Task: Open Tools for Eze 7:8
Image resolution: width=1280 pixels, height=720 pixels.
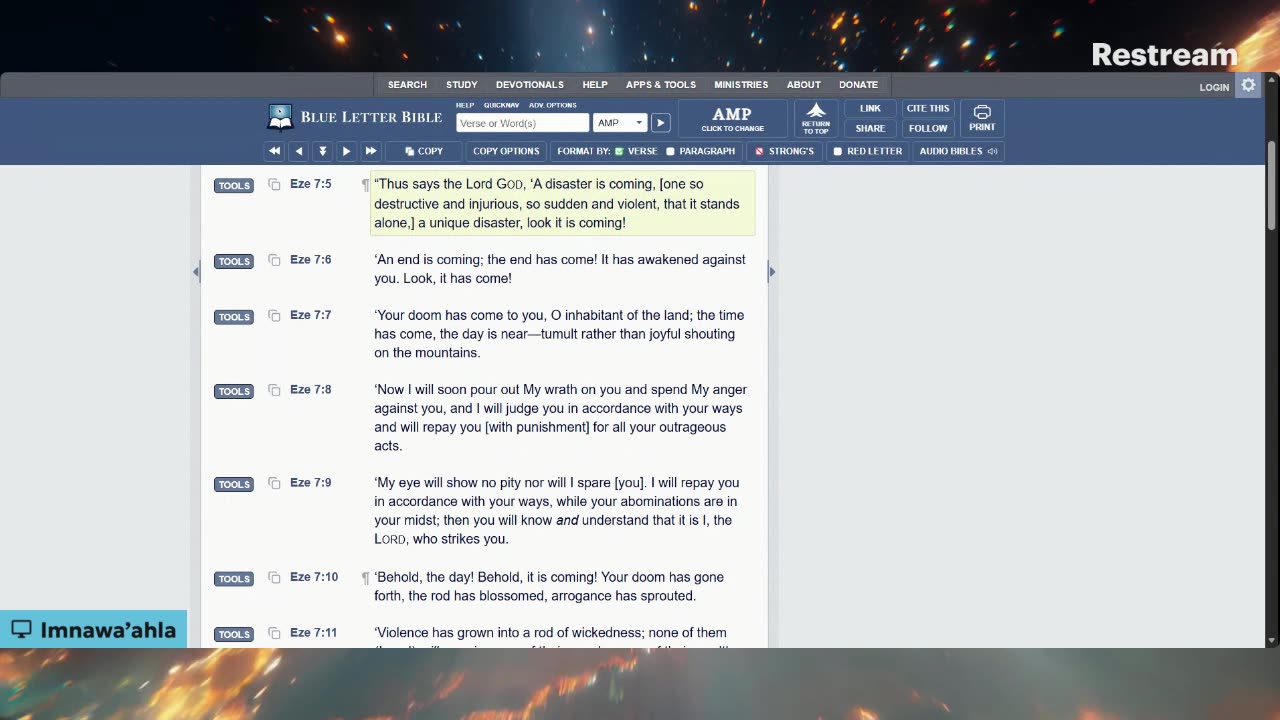Action: (234, 391)
